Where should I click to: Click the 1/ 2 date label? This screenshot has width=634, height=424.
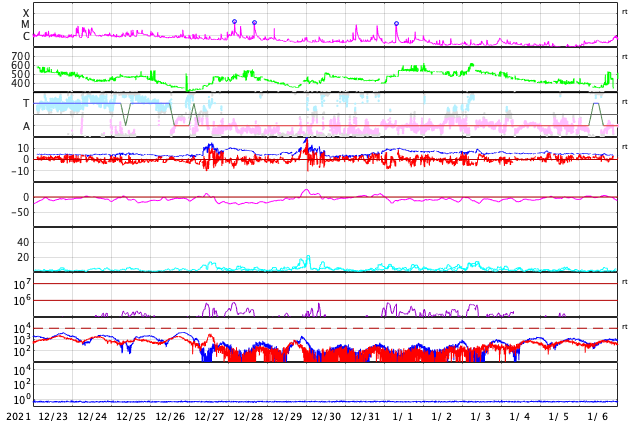pyautogui.click(x=442, y=417)
